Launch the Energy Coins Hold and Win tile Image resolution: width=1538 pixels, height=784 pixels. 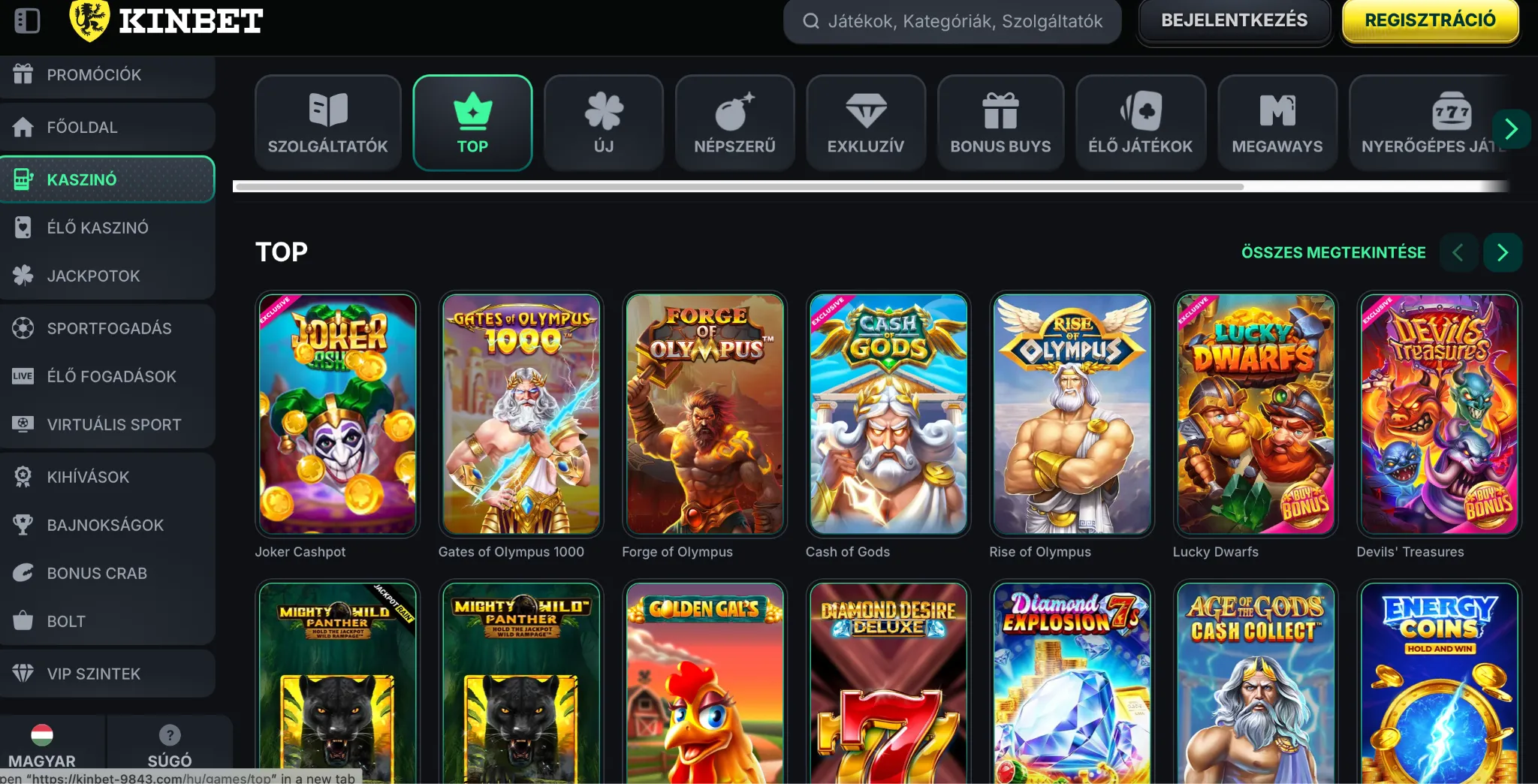(x=1440, y=682)
